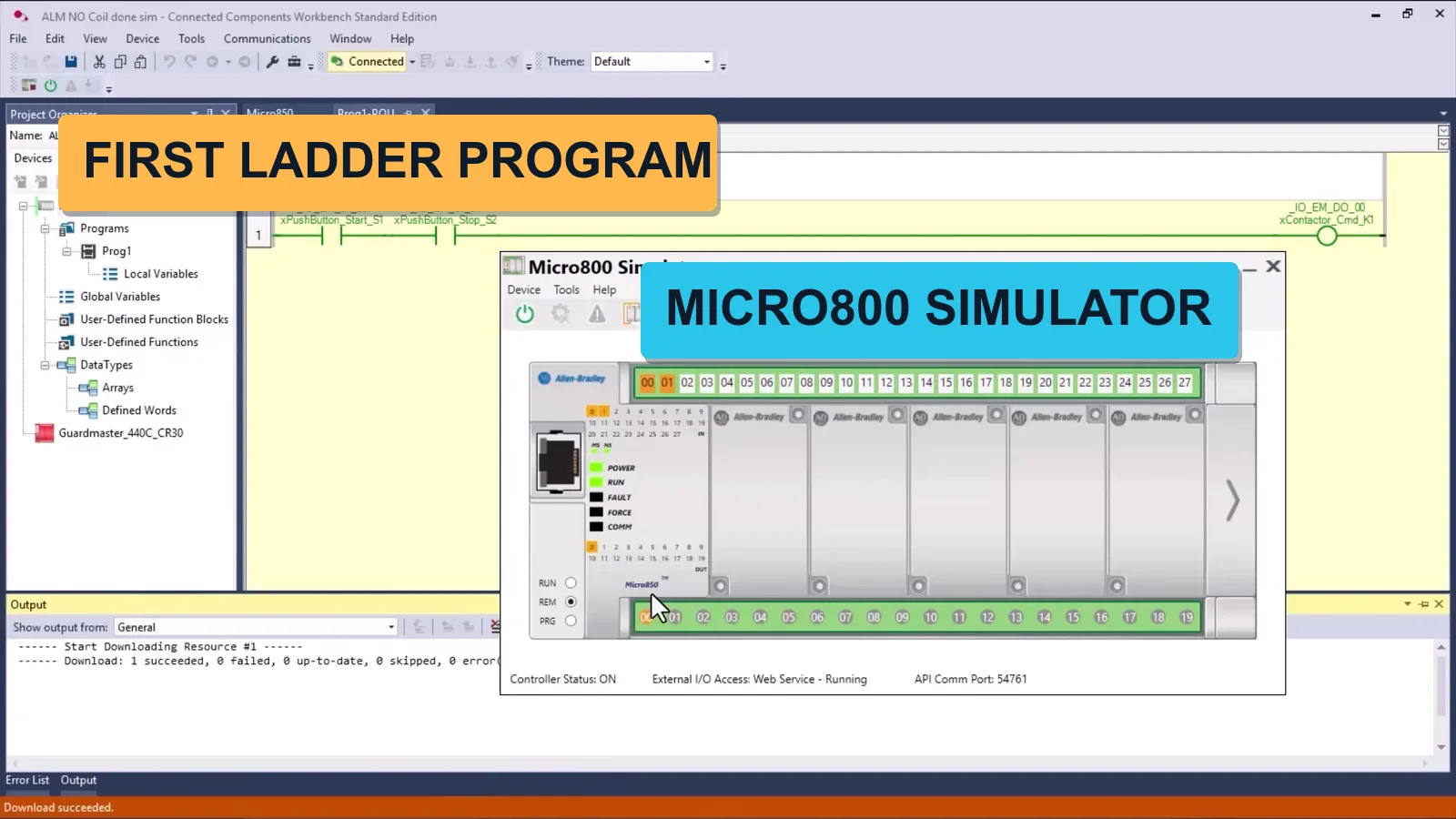Viewport: 1456px width, 819px height.
Task: Click output 05 on bottom terminal strip
Action: coord(788,617)
